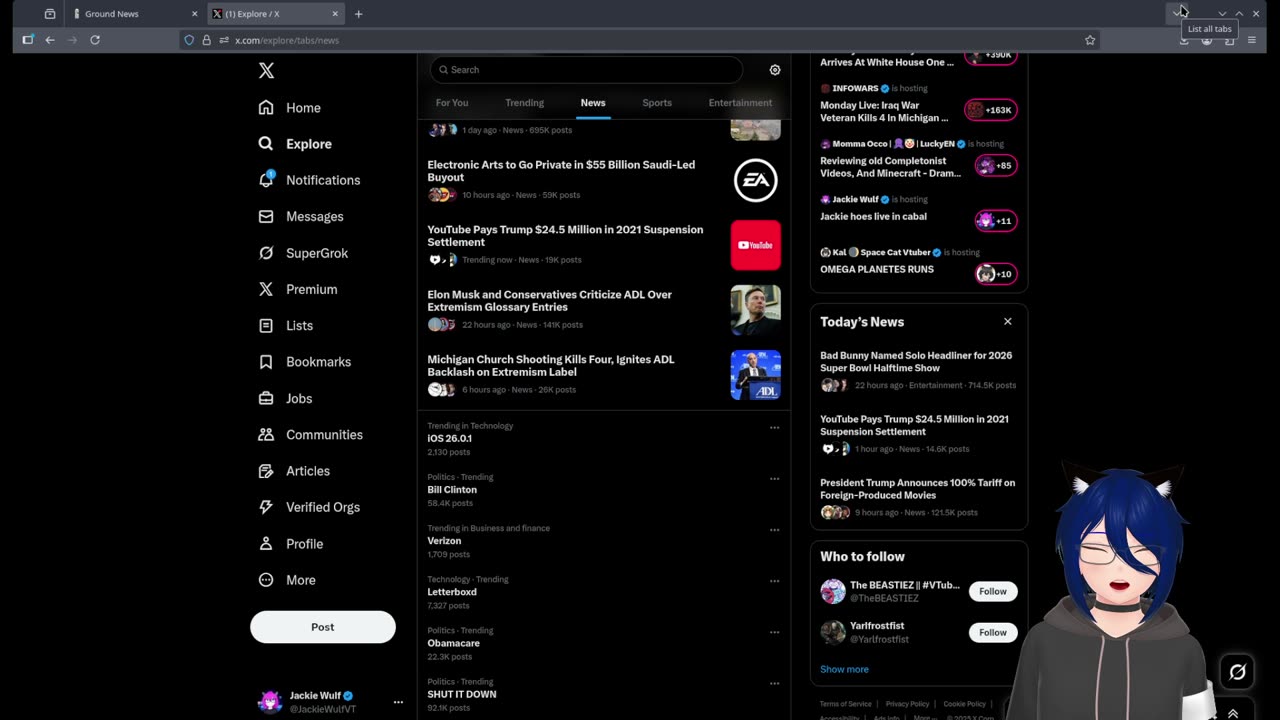Click the Post button
Screen dimensions: 1280x720
(323, 627)
